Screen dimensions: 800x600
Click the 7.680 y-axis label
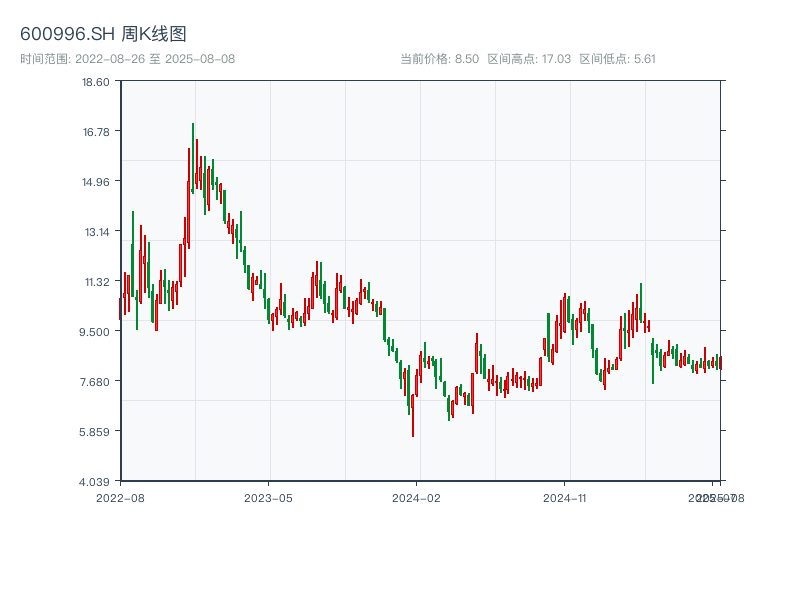click(96, 381)
